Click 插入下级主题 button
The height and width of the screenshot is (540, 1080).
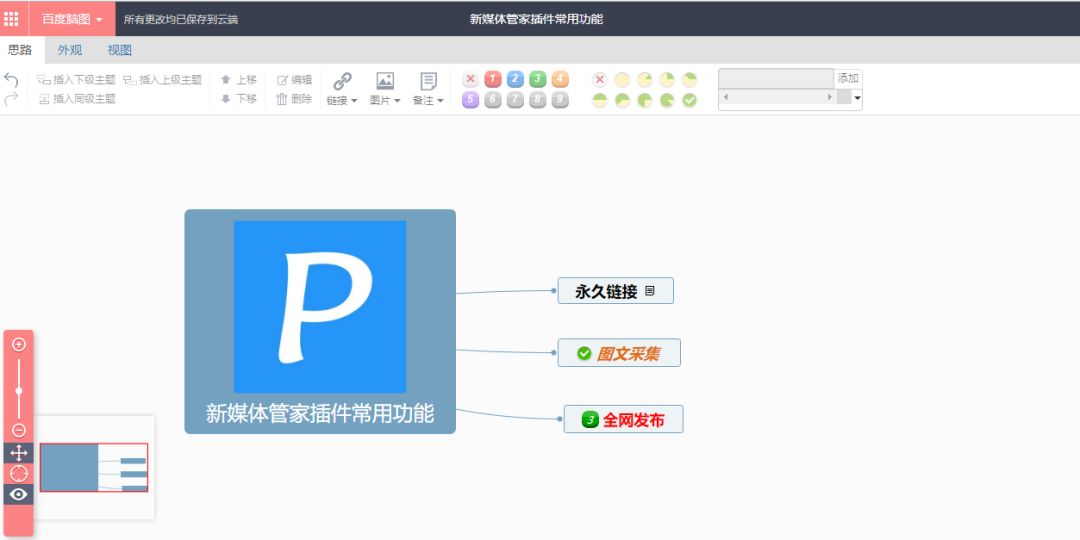click(76, 80)
